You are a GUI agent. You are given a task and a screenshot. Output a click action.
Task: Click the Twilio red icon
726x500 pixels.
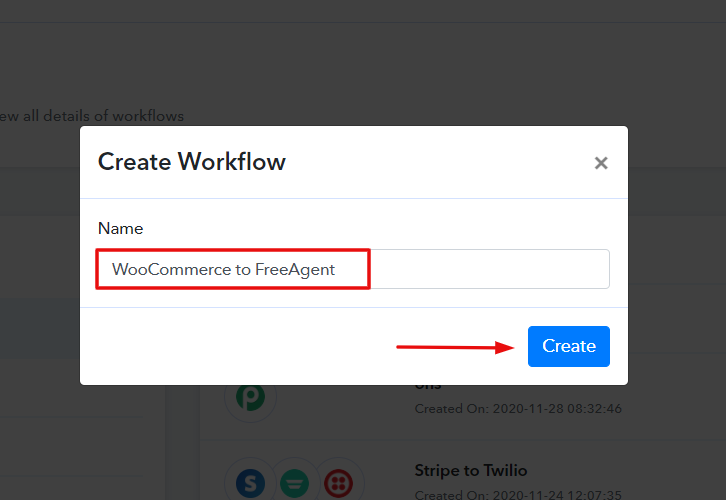coord(338,483)
